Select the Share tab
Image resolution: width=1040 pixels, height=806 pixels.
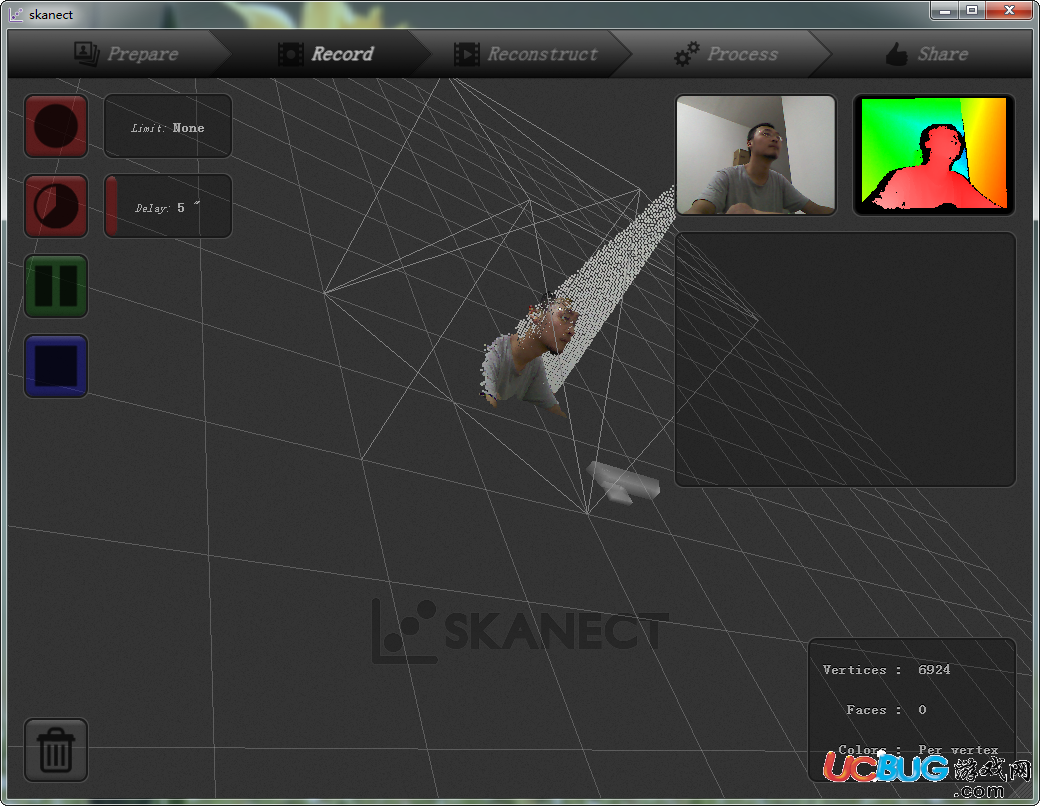click(927, 54)
